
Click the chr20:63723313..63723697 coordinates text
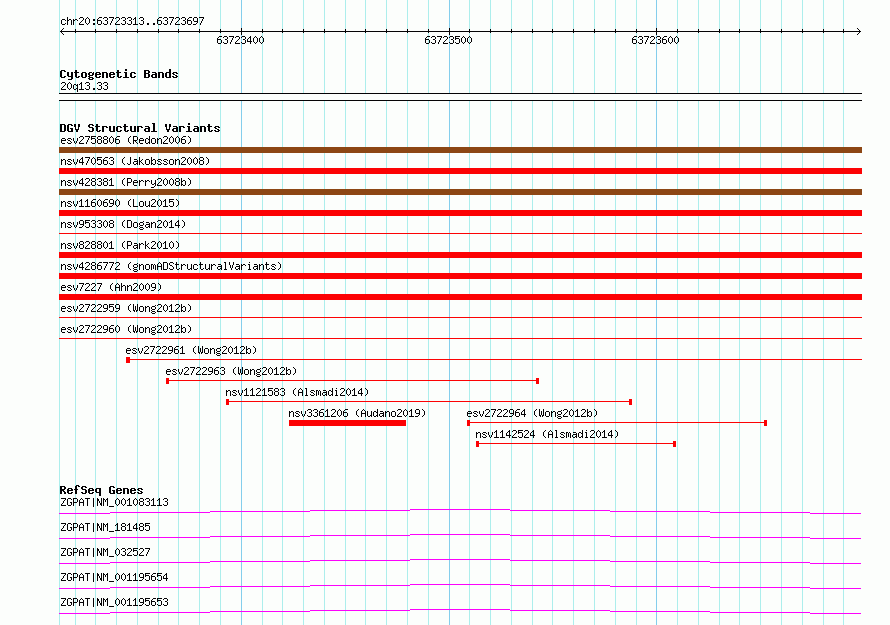(132, 22)
